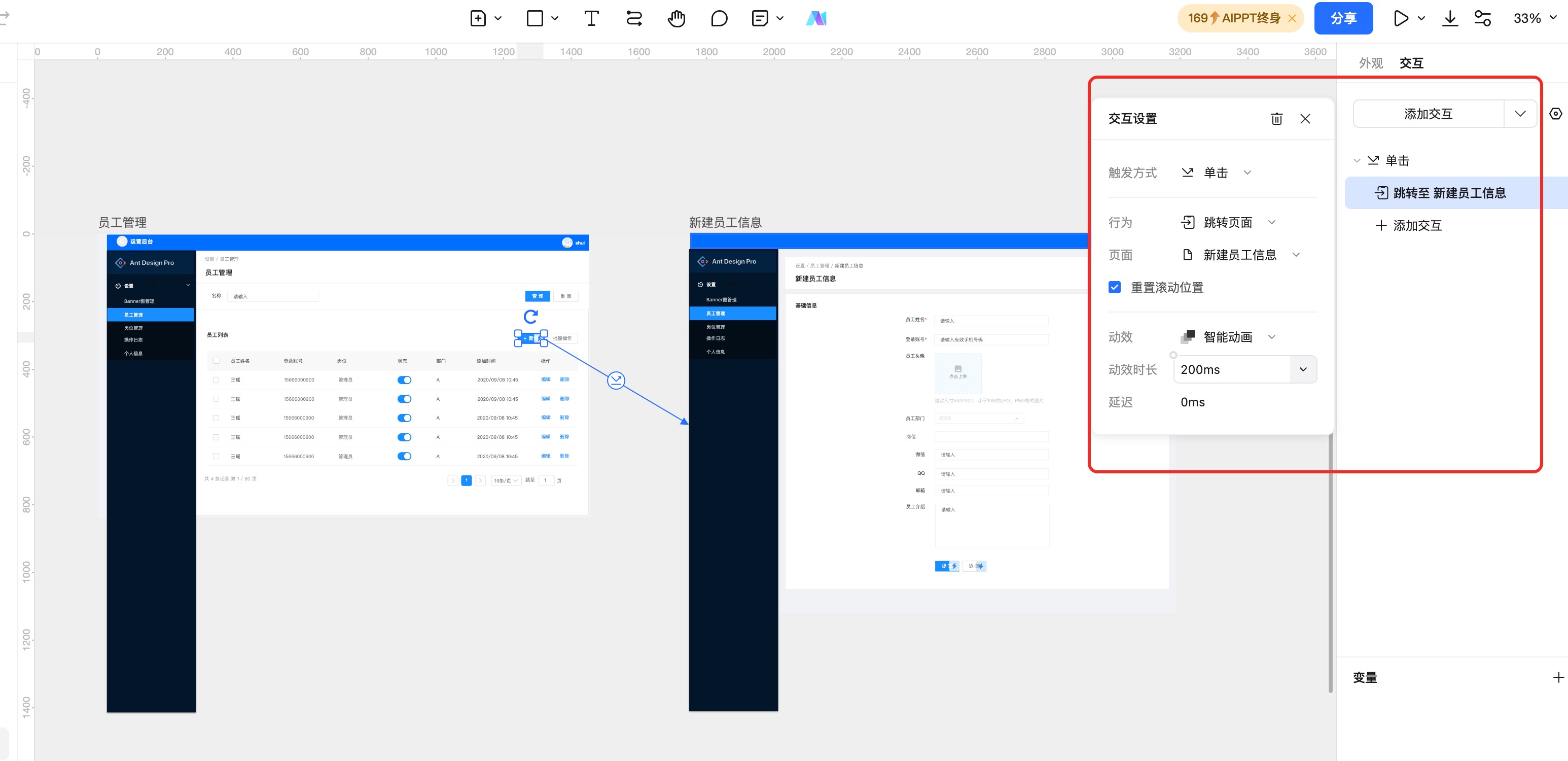Click the user avatar in 员工管理 header
The width and height of the screenshot is (1568, 761).
[x=567, y=243]
